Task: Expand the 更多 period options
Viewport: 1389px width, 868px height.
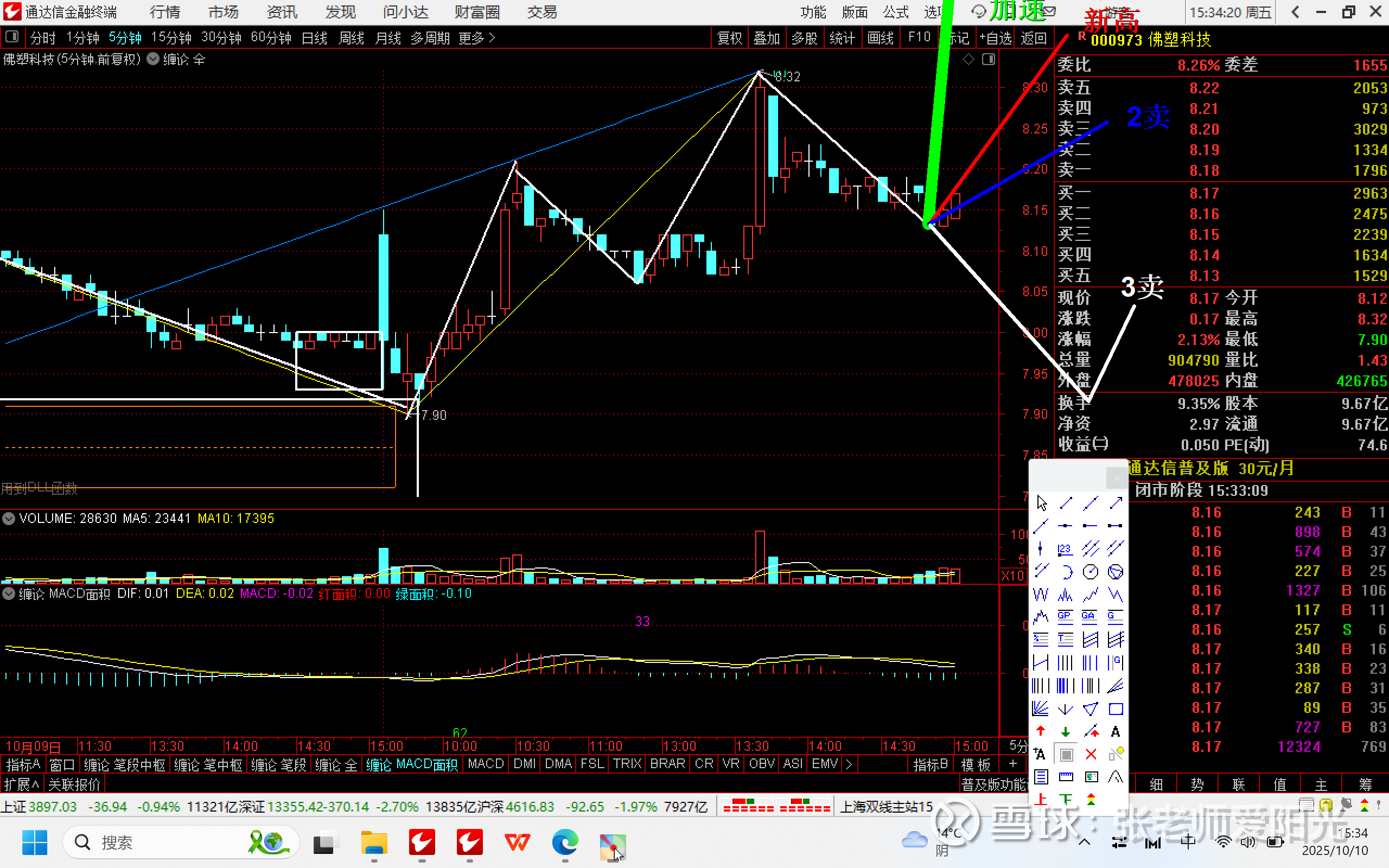Action: tap(476, 39)
